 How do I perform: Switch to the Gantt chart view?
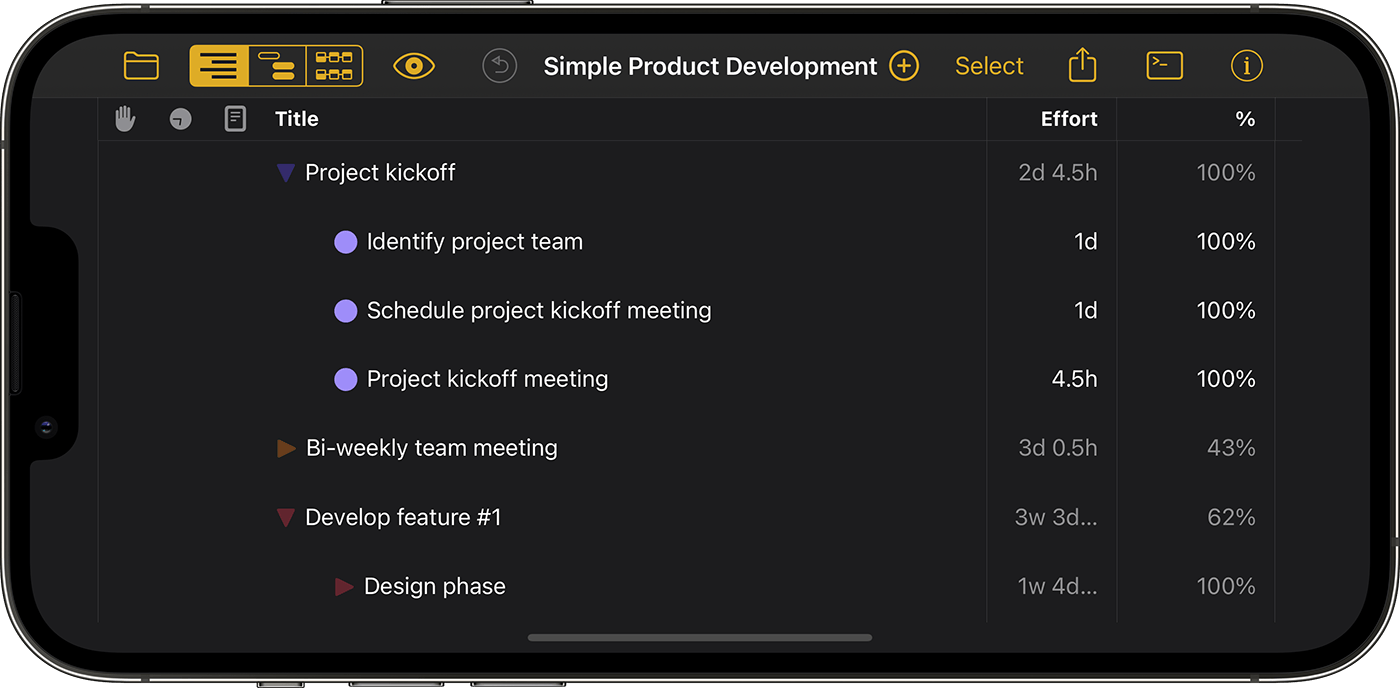(x=276, y=66)
